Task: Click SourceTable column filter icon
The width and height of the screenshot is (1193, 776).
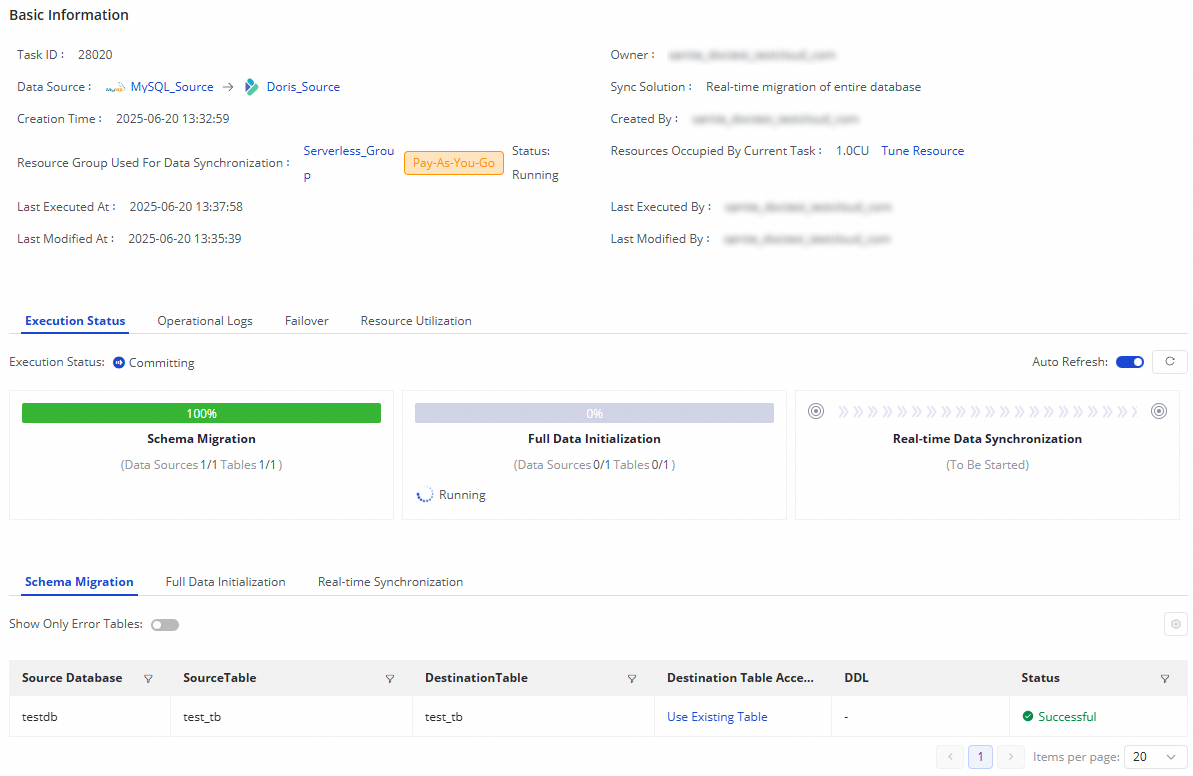Action: point(390,678)
